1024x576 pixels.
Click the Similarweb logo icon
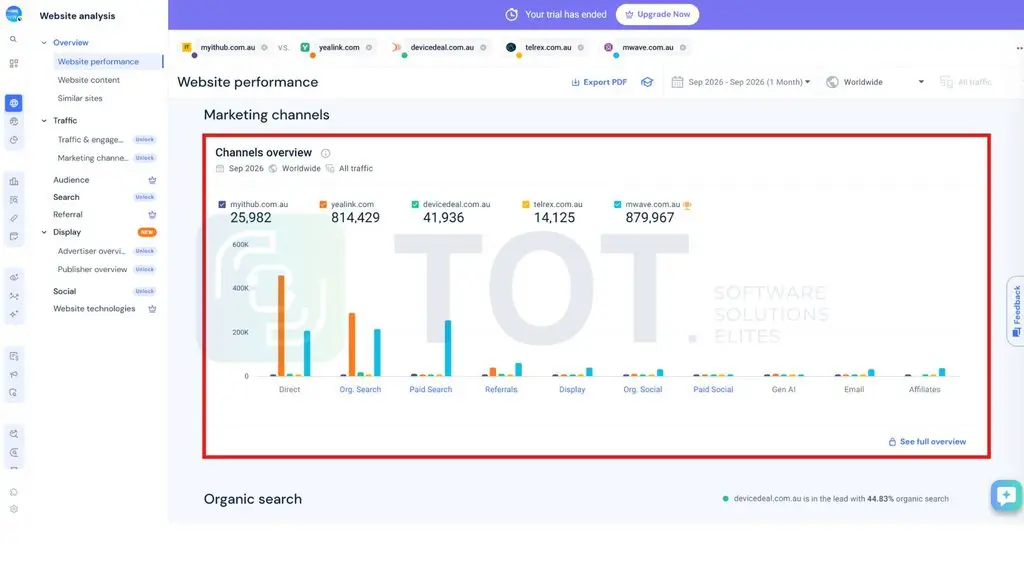point(14,14)
